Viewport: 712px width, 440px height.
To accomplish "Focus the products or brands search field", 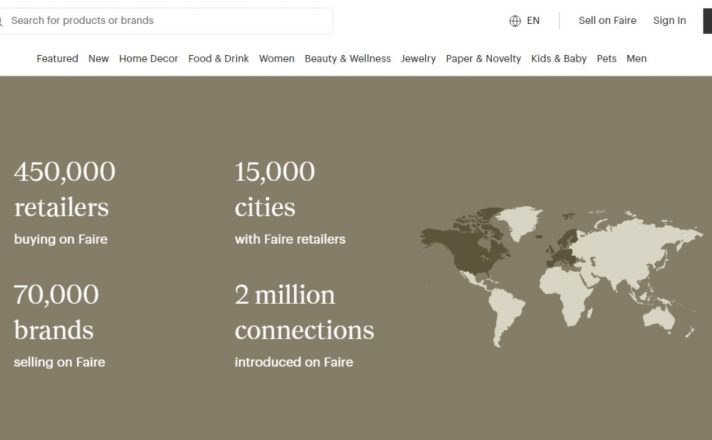I will tap(166, 20).
